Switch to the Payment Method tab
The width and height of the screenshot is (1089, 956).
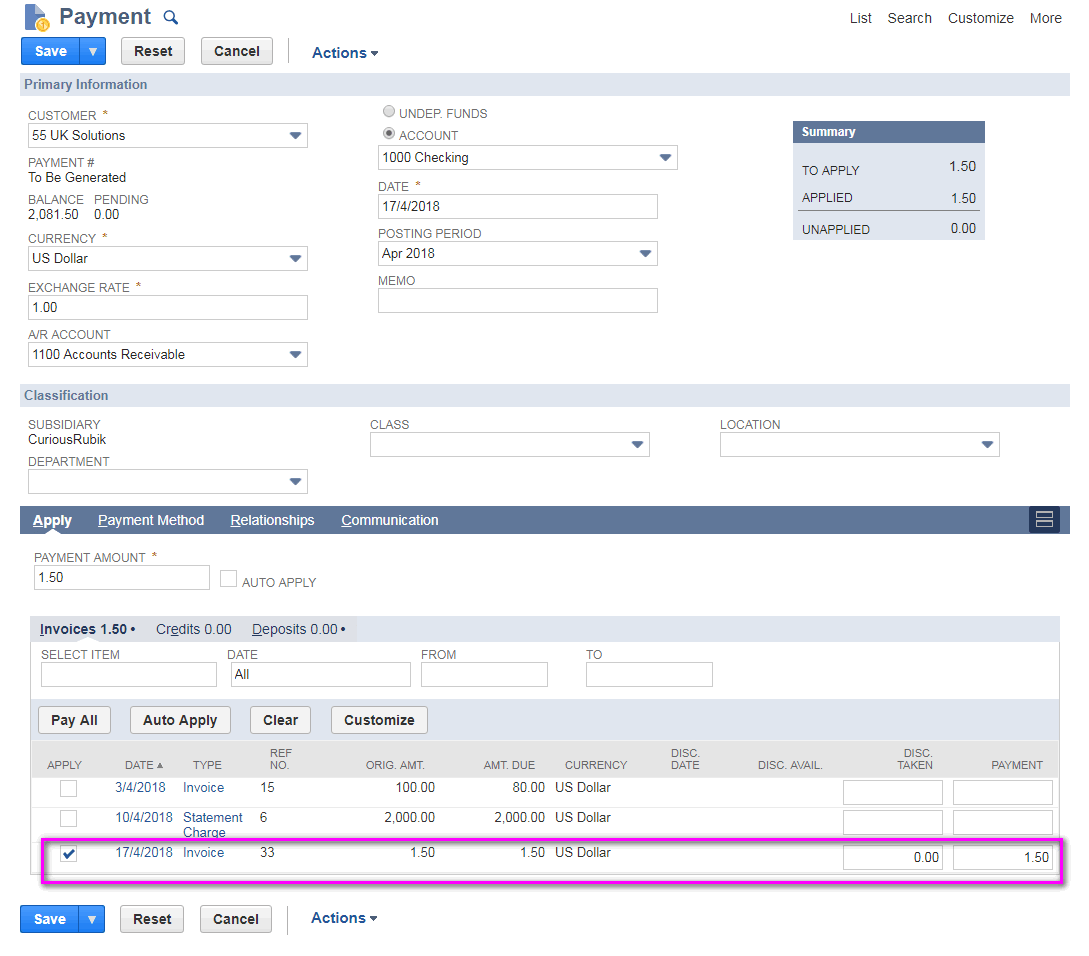click(151, 520)
